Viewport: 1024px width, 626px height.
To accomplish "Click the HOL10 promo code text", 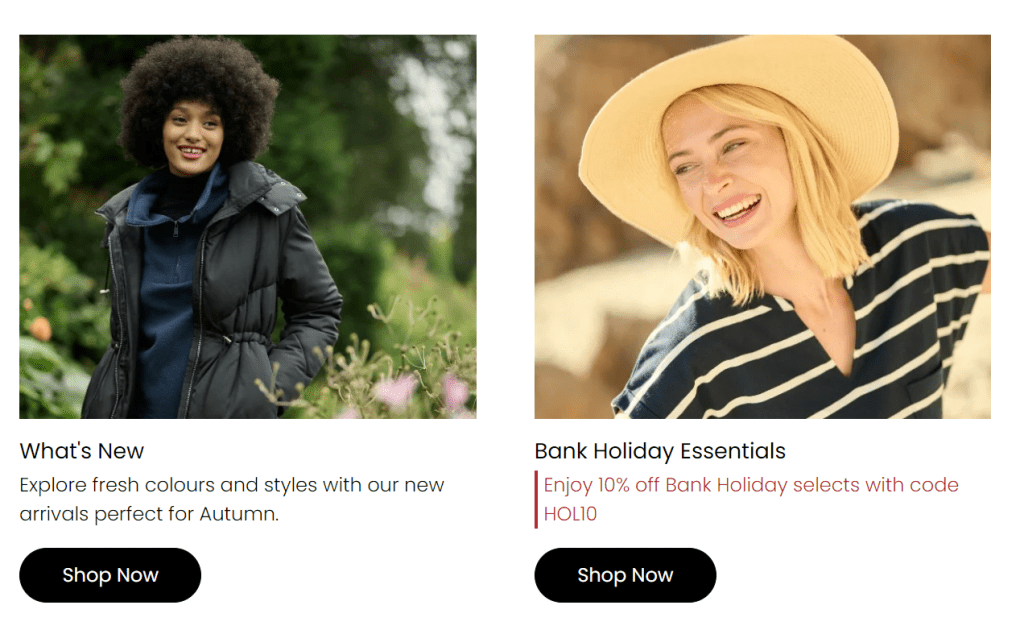I will coord(570,515).
